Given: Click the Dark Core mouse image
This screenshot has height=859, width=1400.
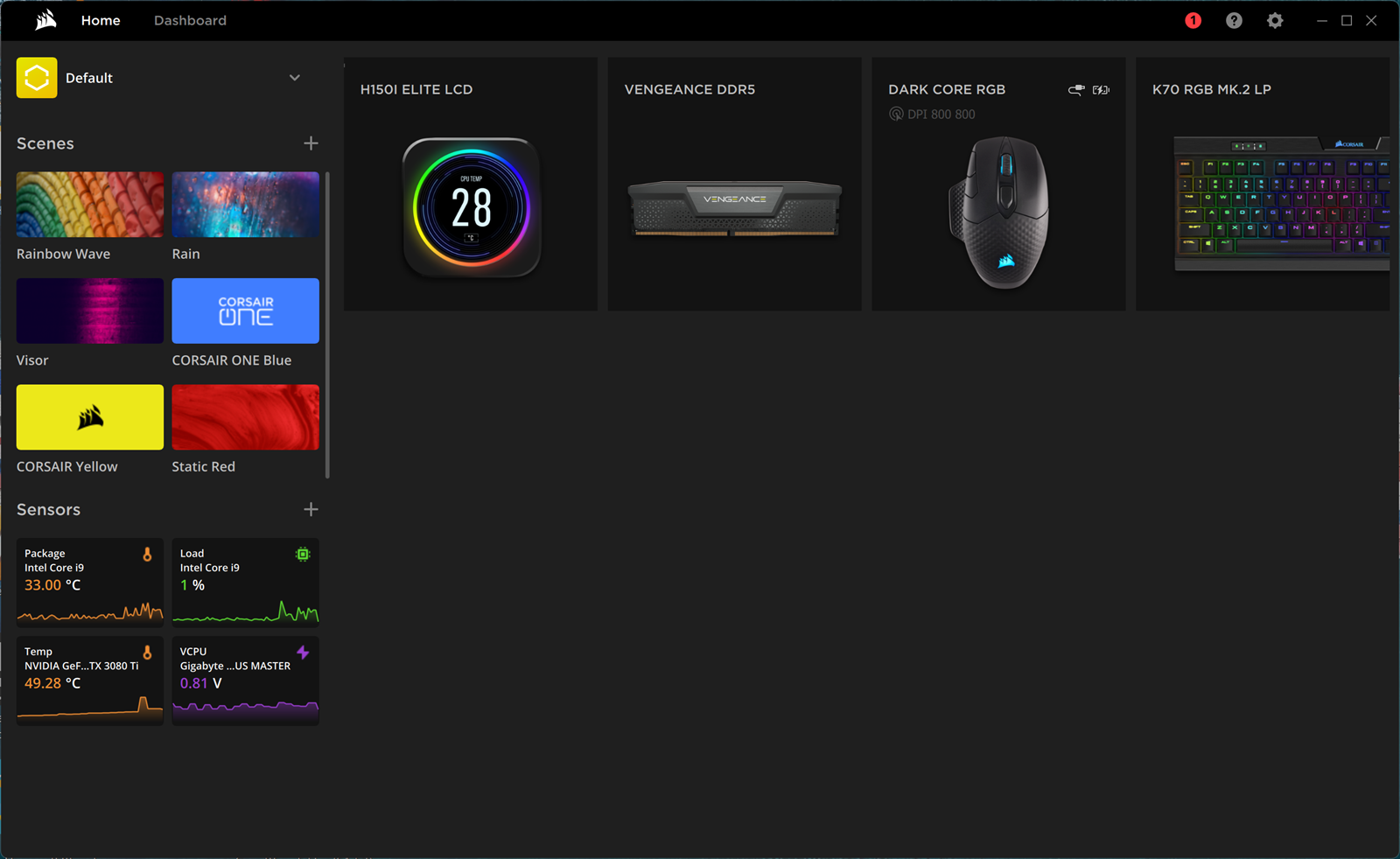Looking at the screenshot, I should (1000, 213).
